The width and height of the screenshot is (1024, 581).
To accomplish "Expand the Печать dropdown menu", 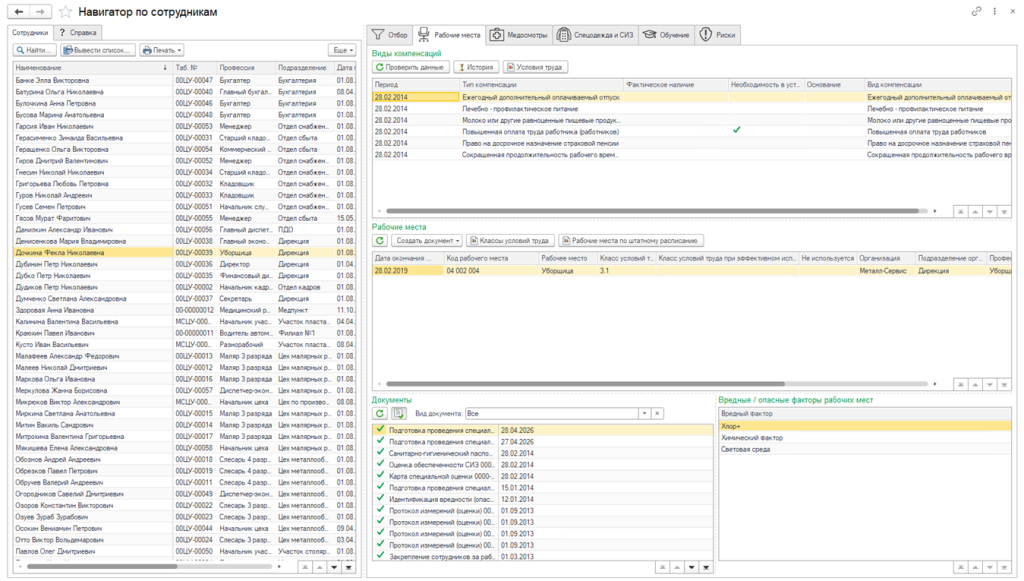I will pyautogui.click(x=161, y=50).
